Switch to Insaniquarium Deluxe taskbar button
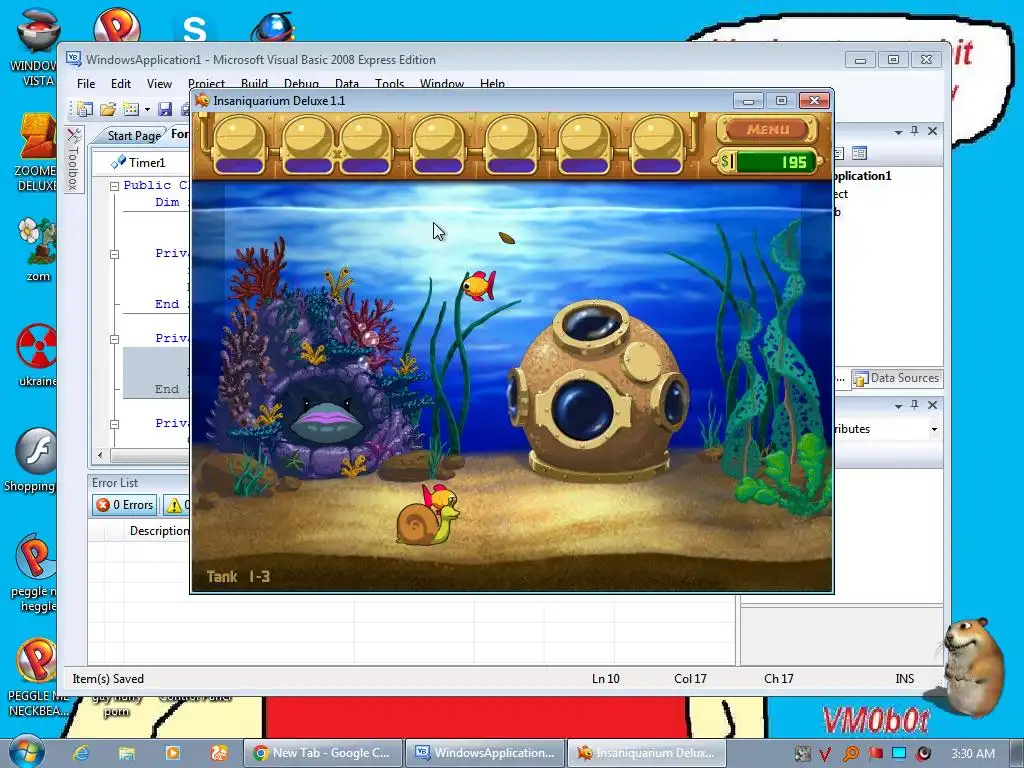 click(x=647, y=753)
